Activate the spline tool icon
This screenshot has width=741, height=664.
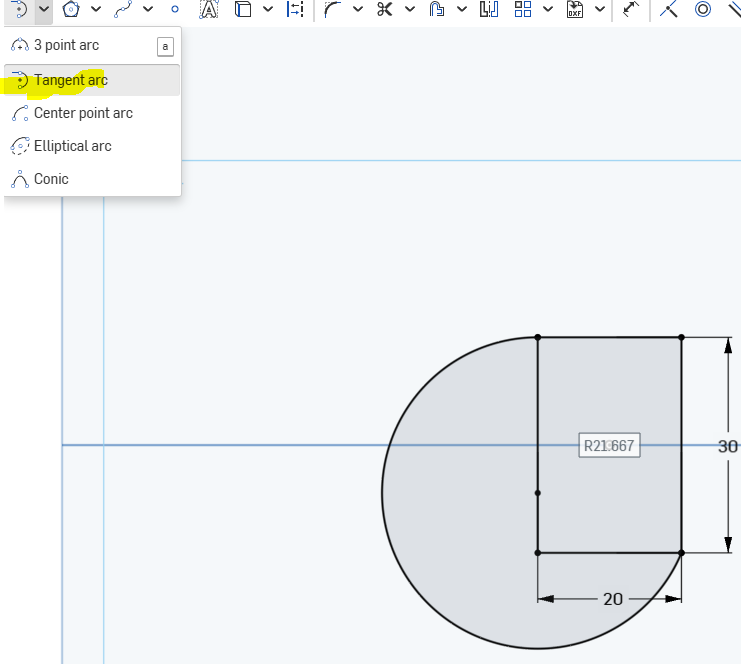point(122,10)
